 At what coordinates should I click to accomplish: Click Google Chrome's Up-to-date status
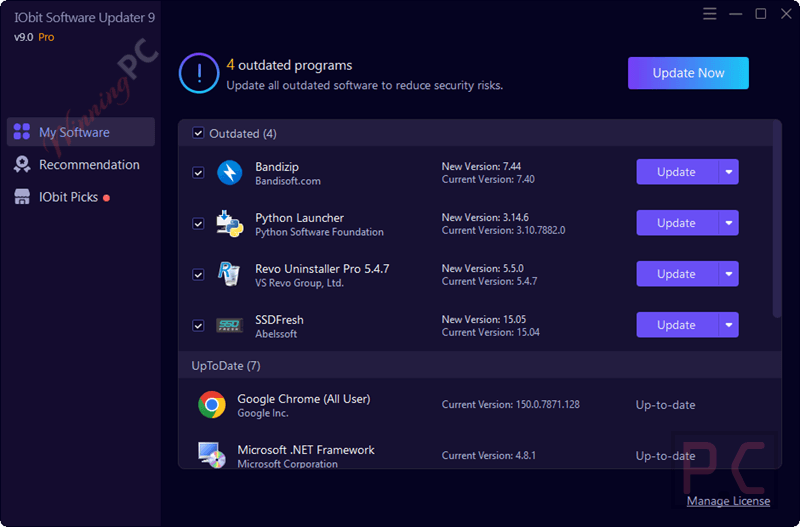point(665,405)
